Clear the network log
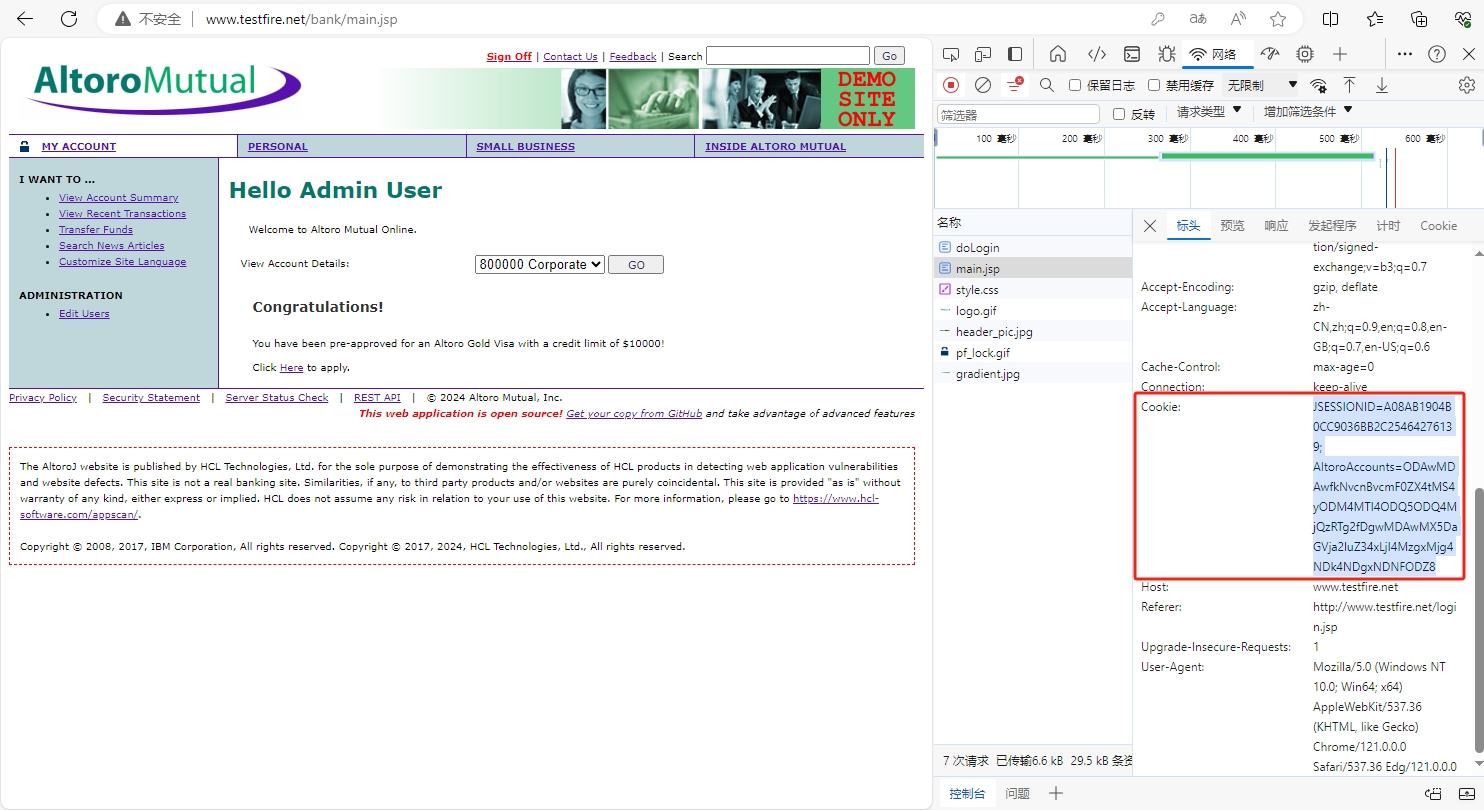This screenshot has height=810, width=1484. point(983,85)
